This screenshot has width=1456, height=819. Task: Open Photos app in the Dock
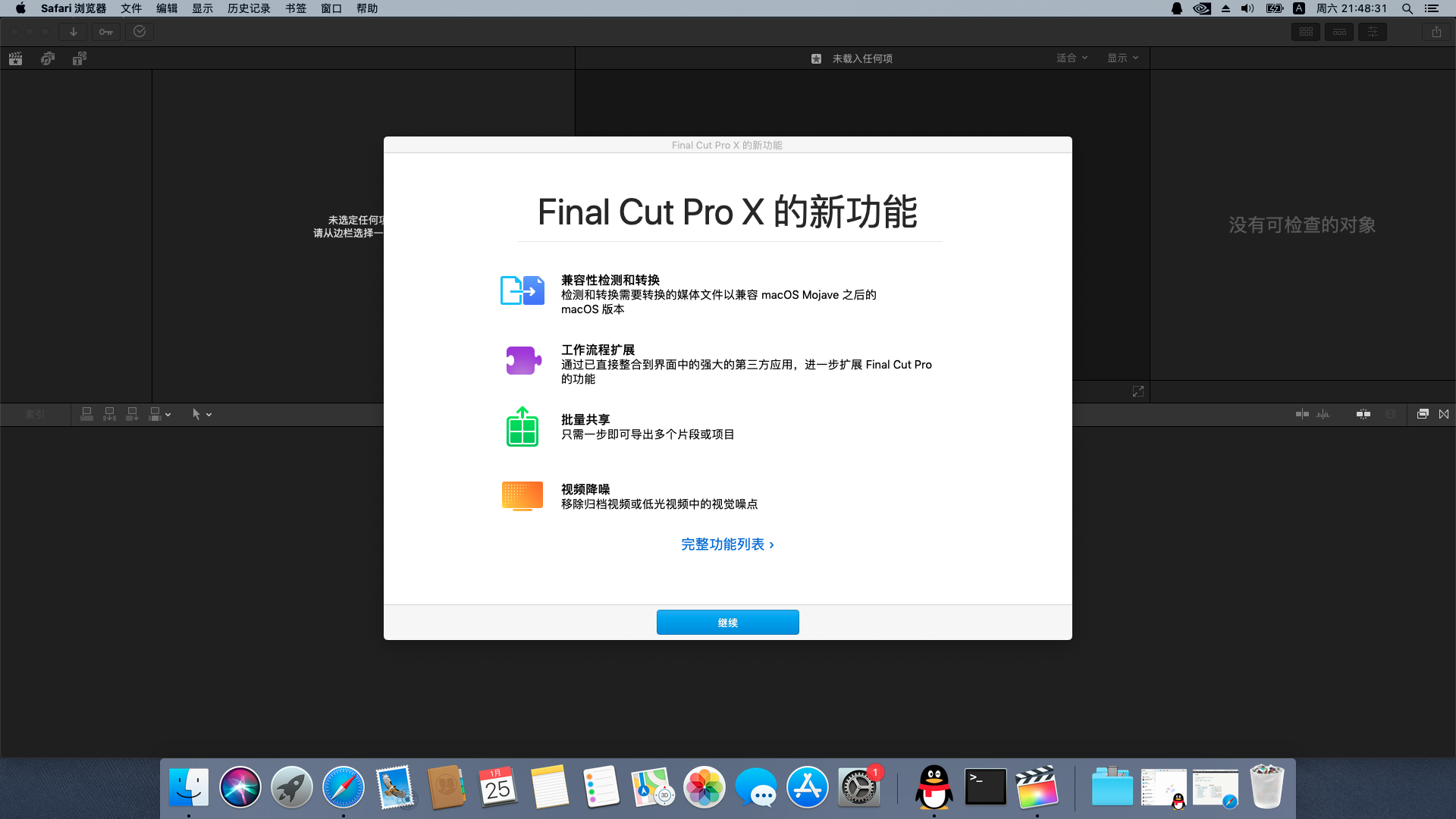704,787
